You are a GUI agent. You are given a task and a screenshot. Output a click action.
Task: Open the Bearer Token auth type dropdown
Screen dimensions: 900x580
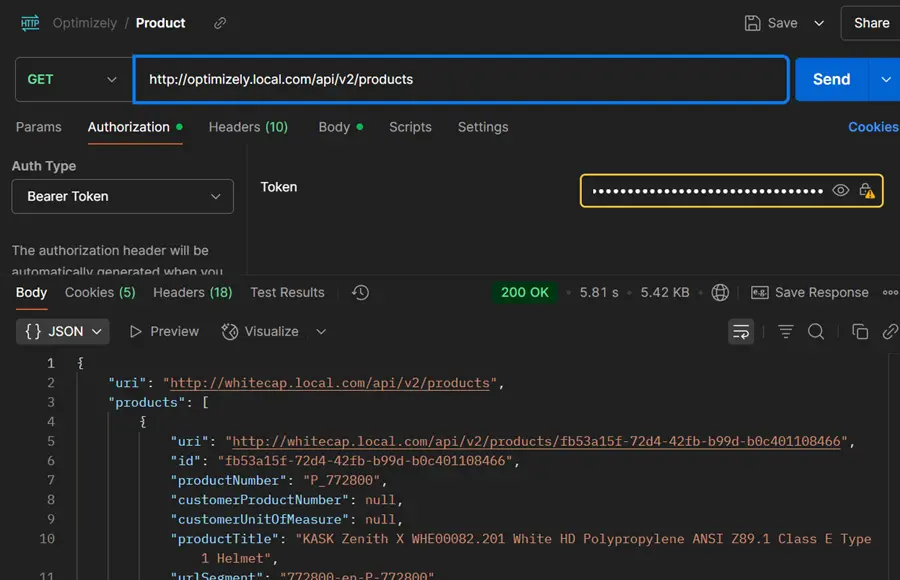tap(122, 196)
